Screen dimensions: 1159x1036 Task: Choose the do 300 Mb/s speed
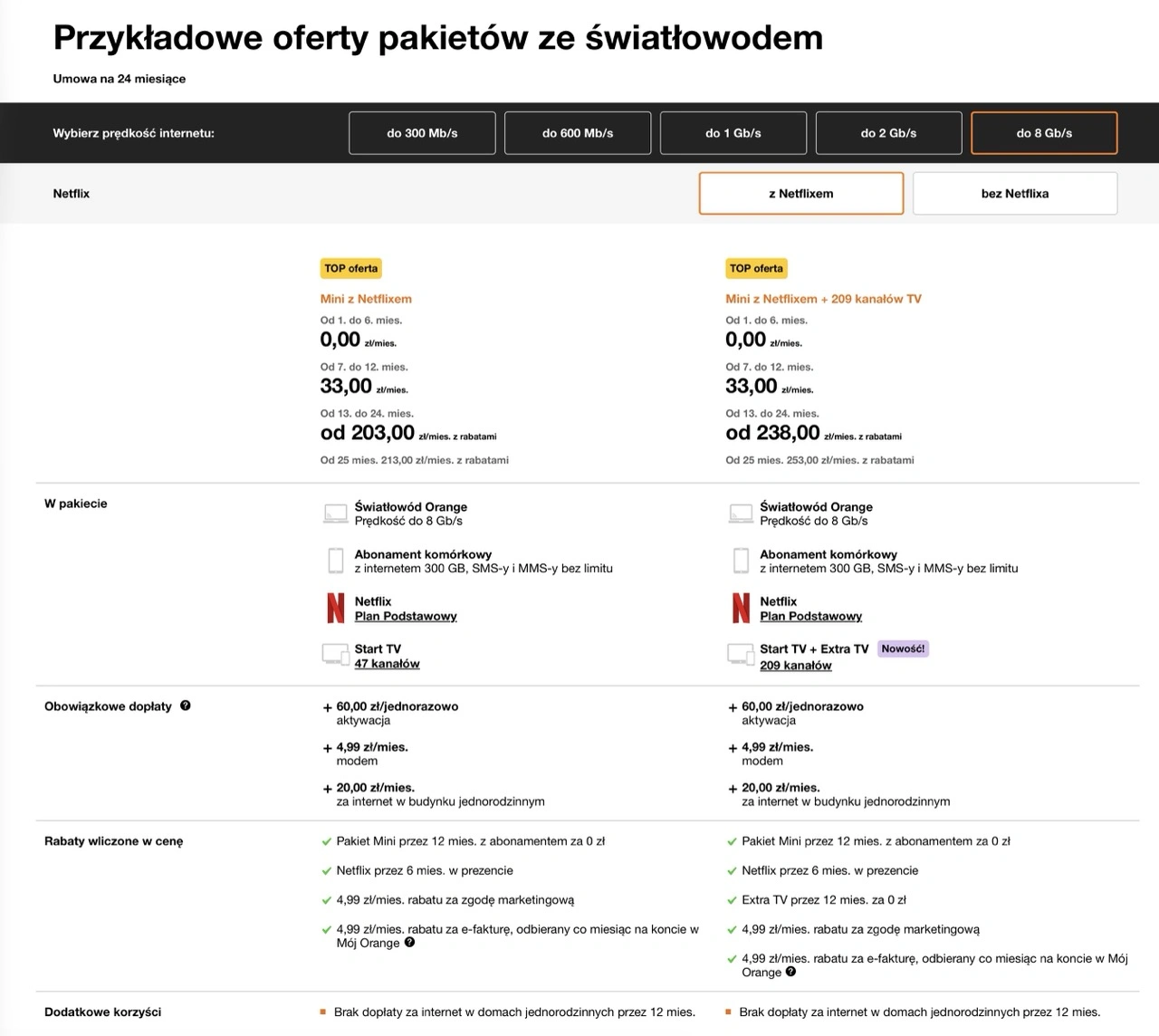[422, 133]
